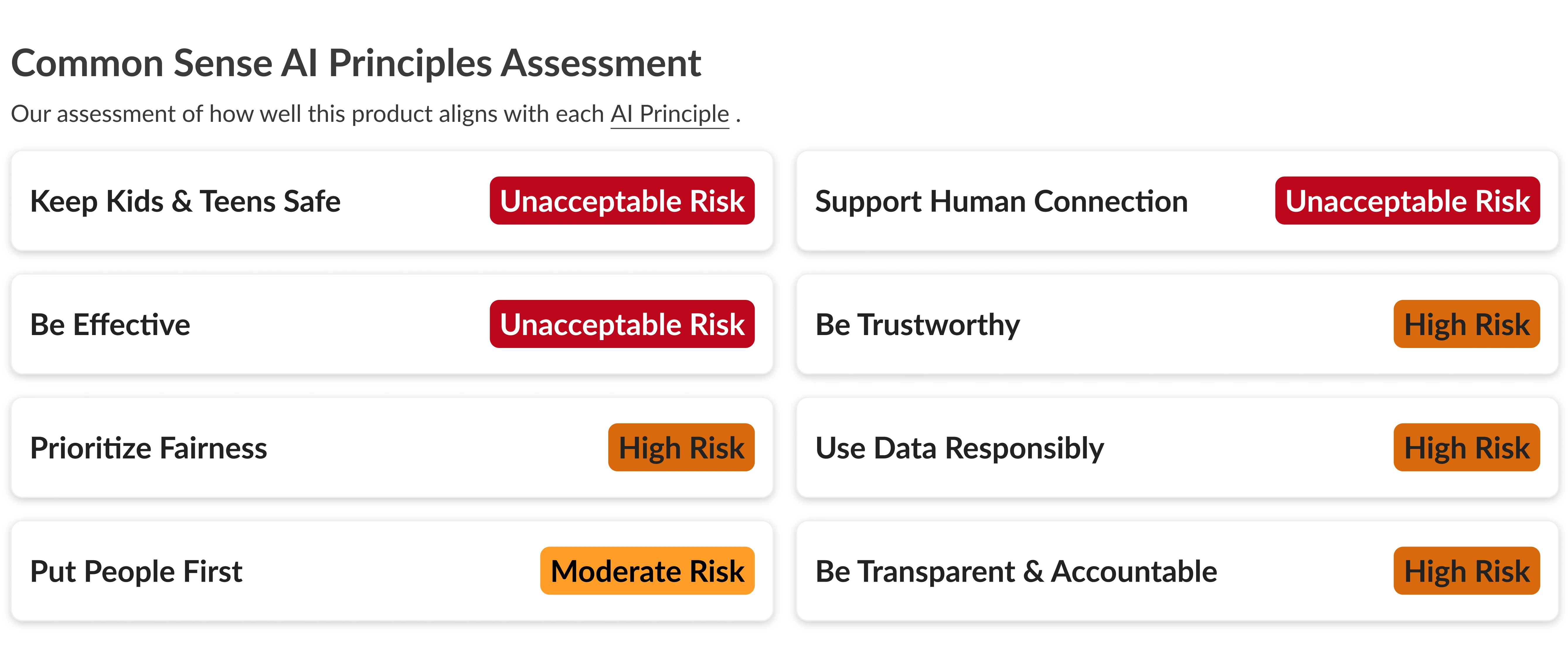Click the Moderate Risk badge
The image size is (1568, 659).
pyautogui.click(x=647, y=571)
